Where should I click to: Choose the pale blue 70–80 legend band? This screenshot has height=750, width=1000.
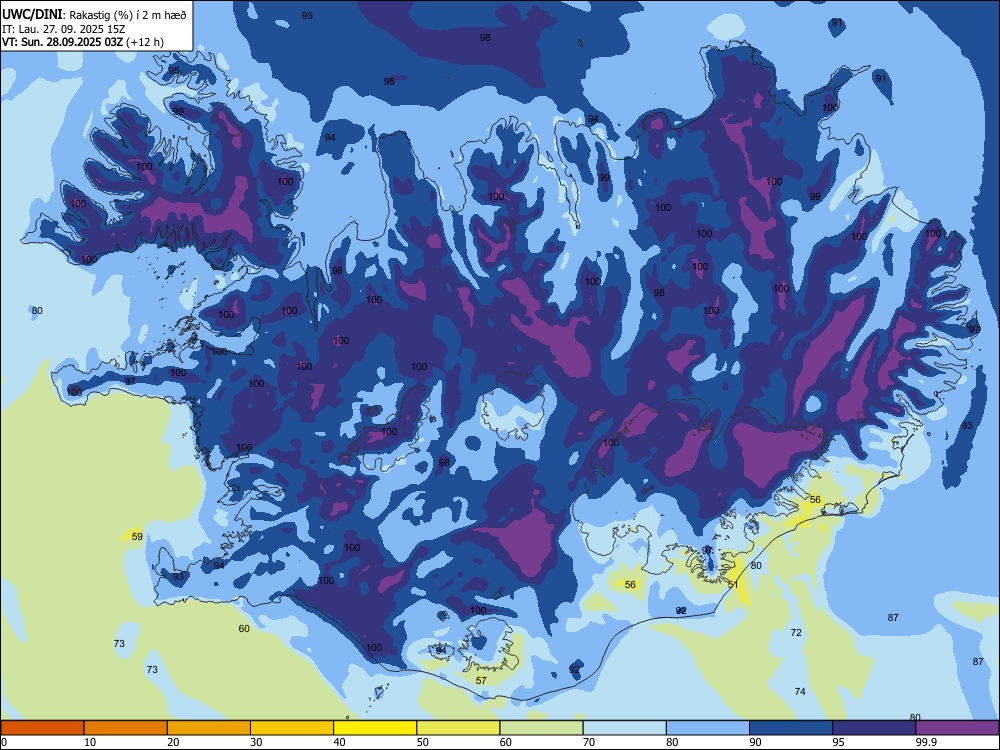click(x=624, y=728)
